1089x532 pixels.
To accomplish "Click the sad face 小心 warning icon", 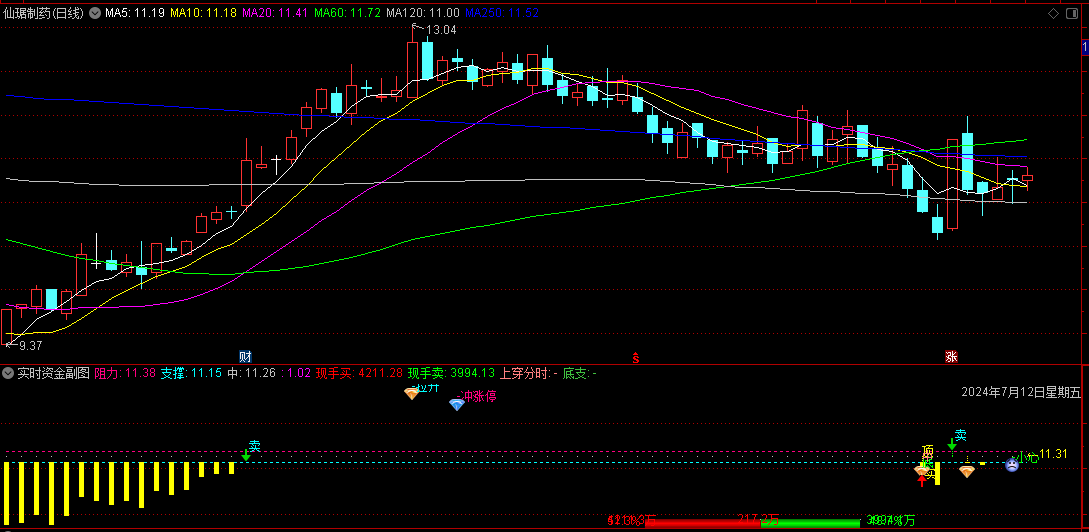I will tap(1013, 465).
